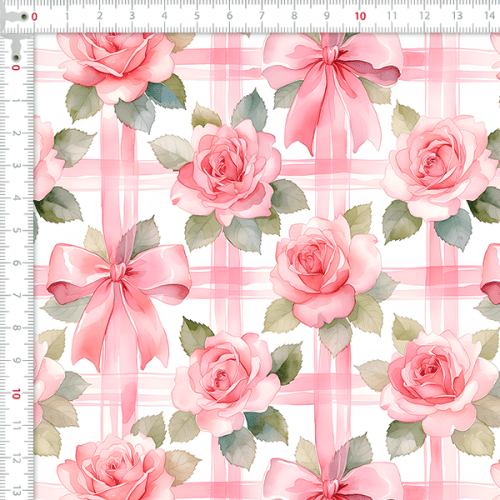The height and width of the screenshot is (500, 500).
Task: Click the number 5 on horizontal ruler
Action: pyautogui.click(x=197, y=16)
